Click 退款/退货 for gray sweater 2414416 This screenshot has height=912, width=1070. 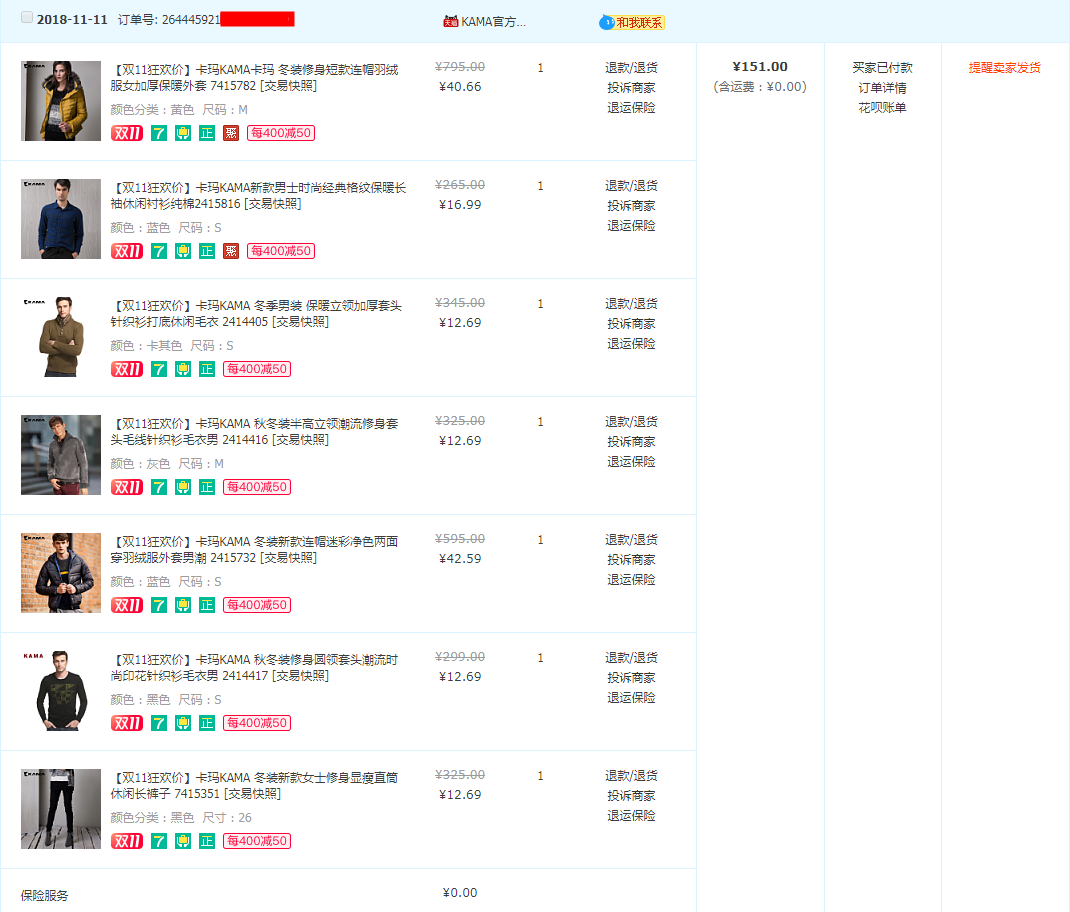click(631, 423)
